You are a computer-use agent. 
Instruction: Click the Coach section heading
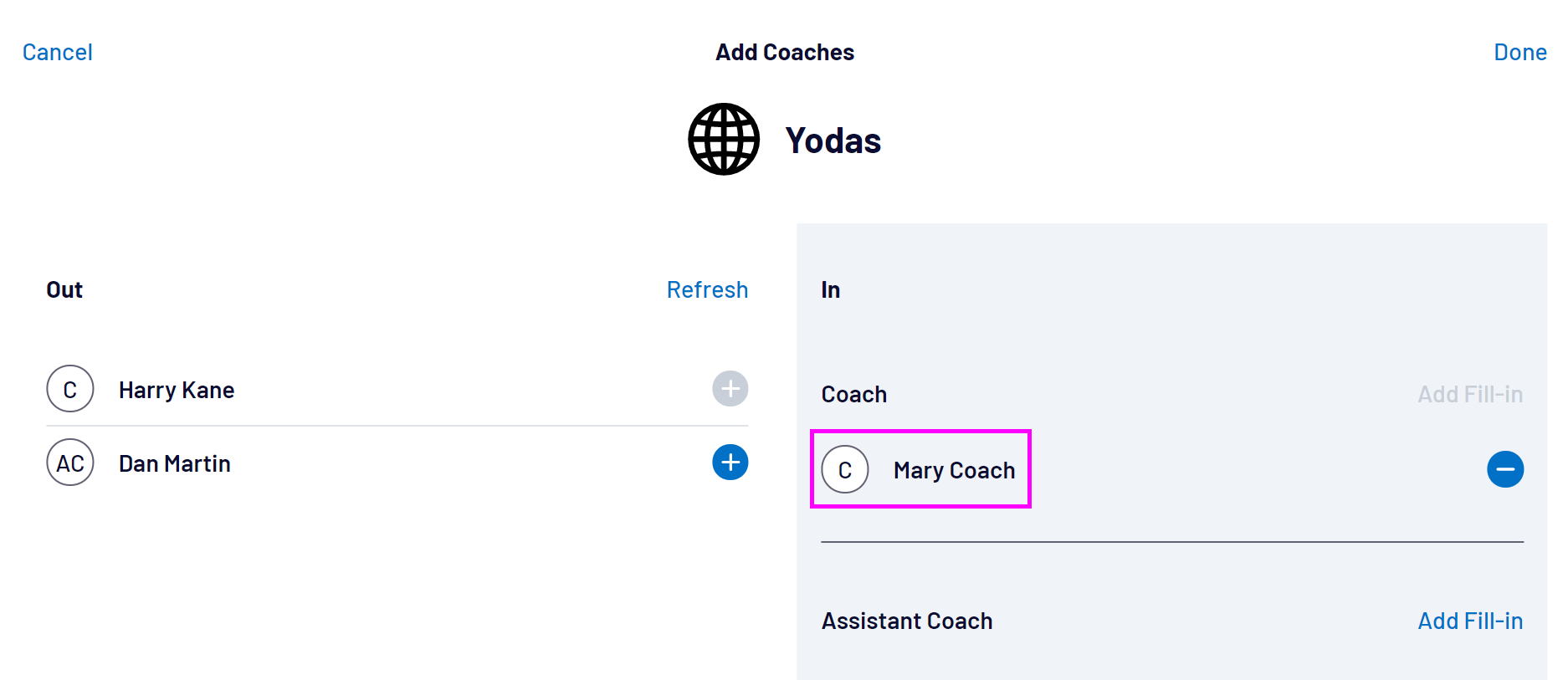tap(853, 394)
